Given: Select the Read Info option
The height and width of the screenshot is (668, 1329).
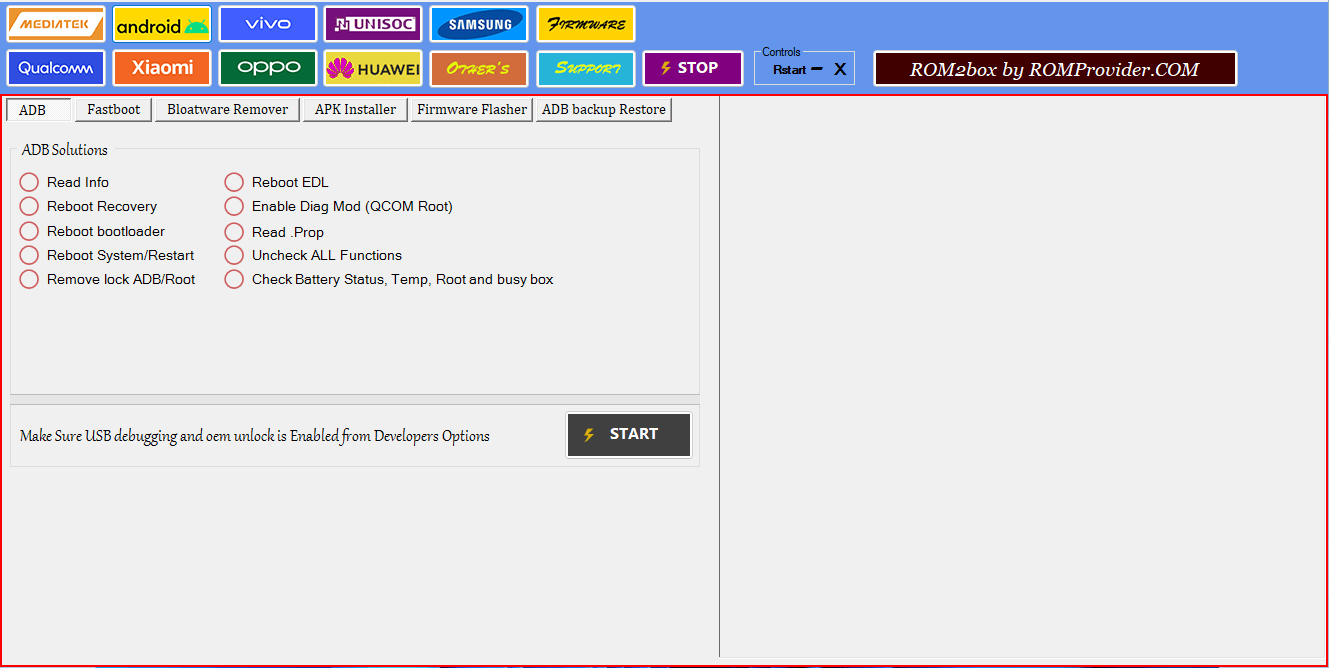Looking at the screenshot, I should click(29, 182).
